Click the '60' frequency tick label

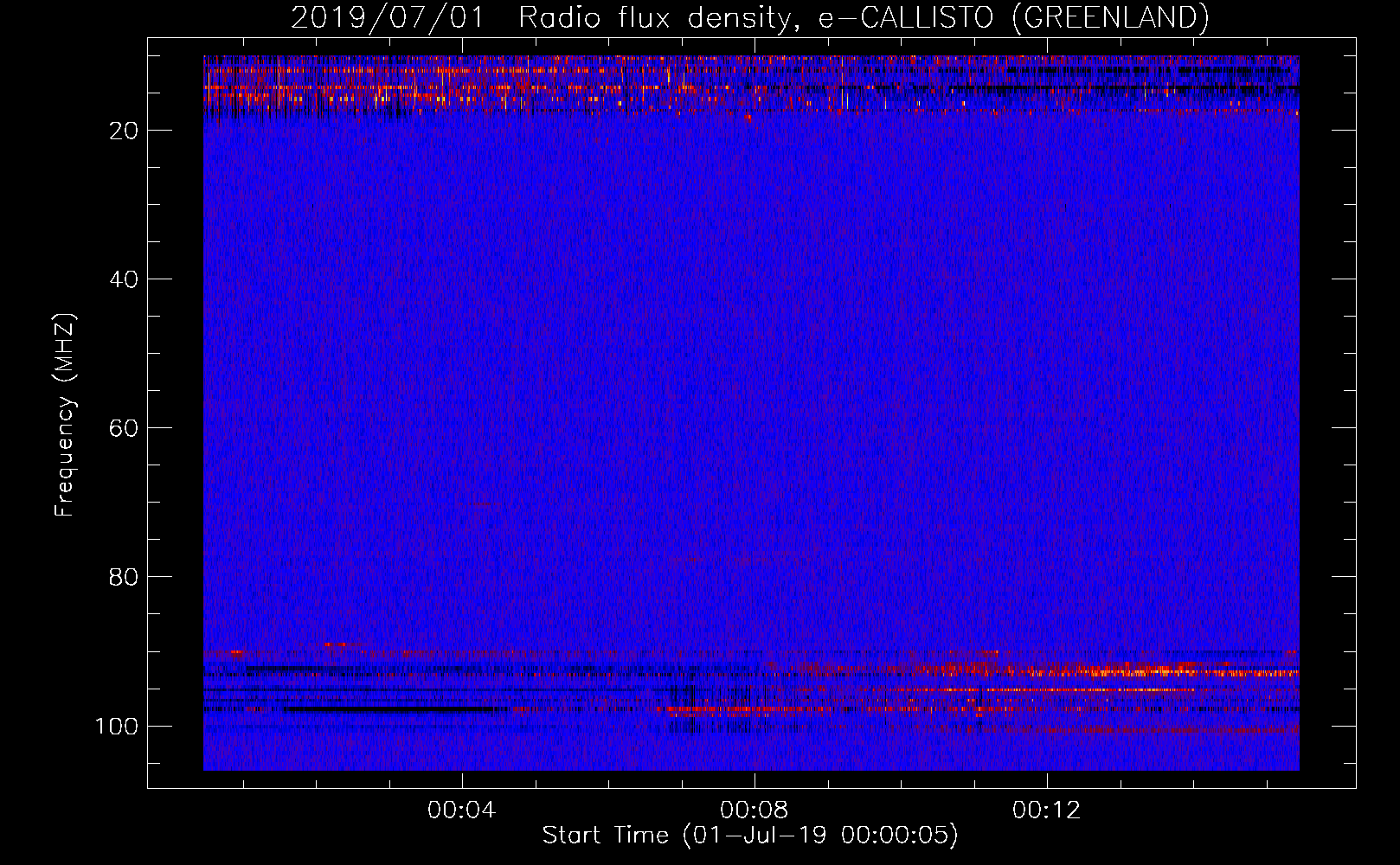(124, 428)
